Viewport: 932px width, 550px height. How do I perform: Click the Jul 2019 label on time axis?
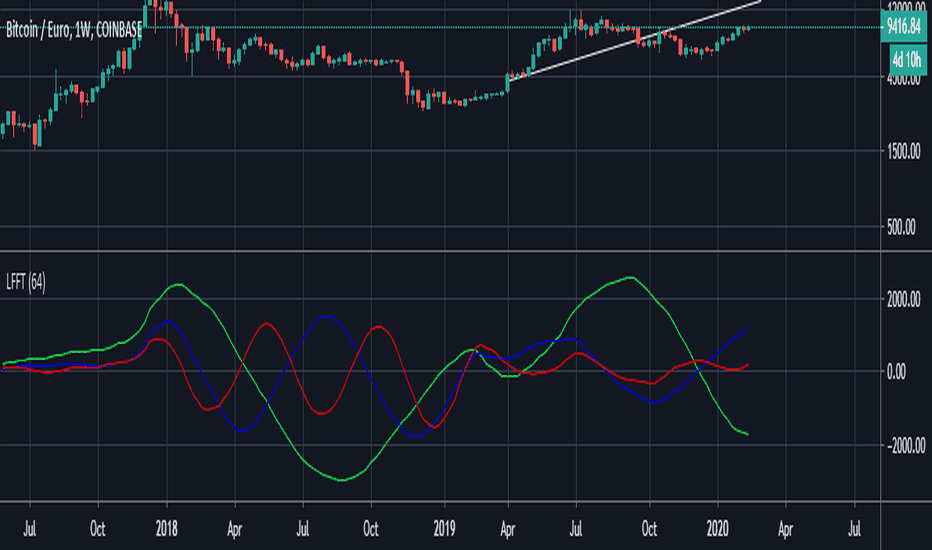[575, 528]
